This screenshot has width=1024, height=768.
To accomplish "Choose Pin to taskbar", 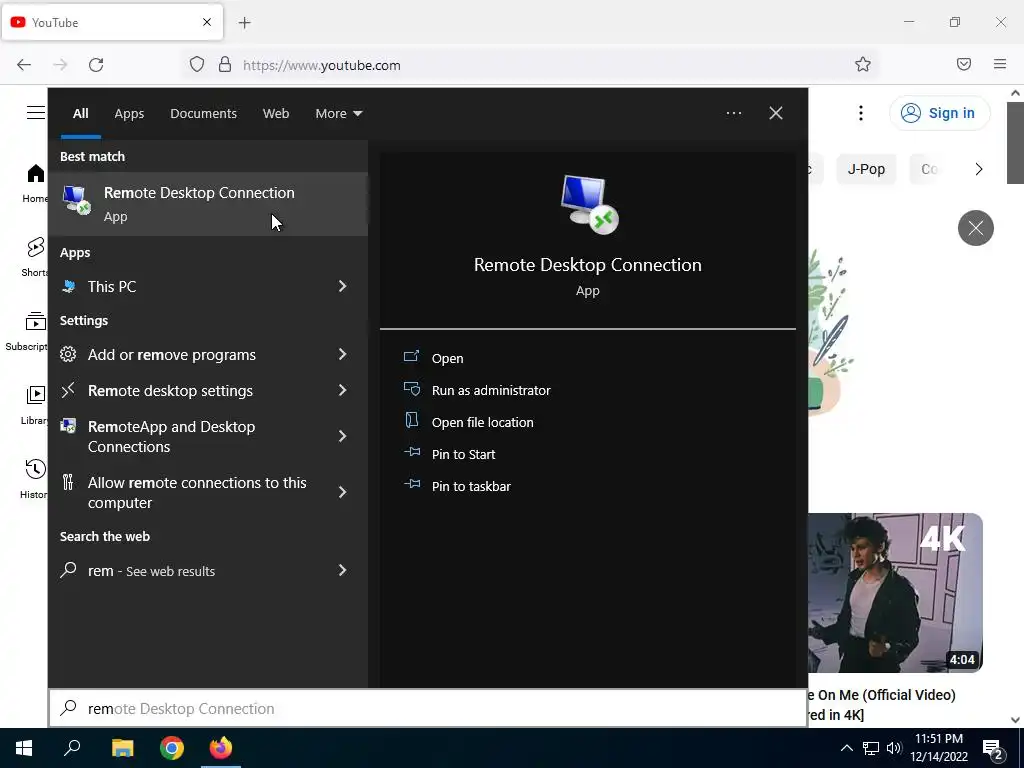I will coord(457,486).
